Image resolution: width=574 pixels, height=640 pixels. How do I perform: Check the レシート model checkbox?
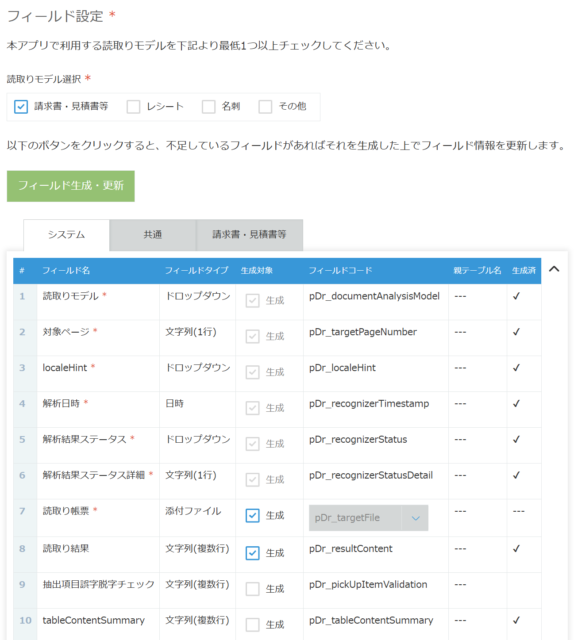click(133, 107)
